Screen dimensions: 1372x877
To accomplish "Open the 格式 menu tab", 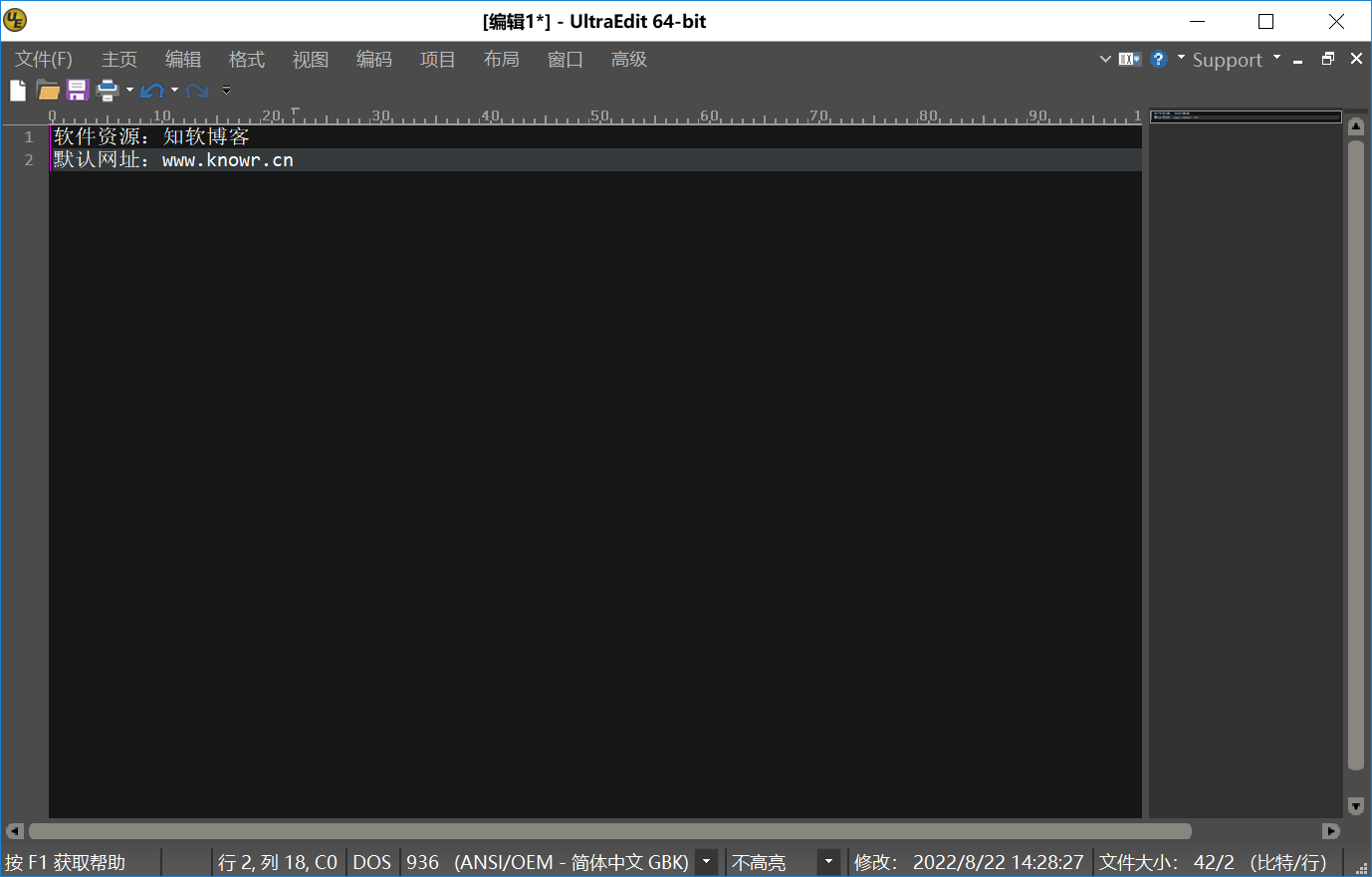I will coord(247,60).
